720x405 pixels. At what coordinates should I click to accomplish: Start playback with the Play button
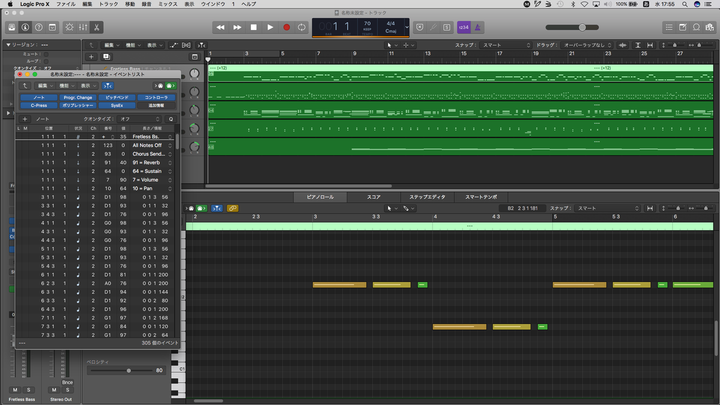click(270, 28)
